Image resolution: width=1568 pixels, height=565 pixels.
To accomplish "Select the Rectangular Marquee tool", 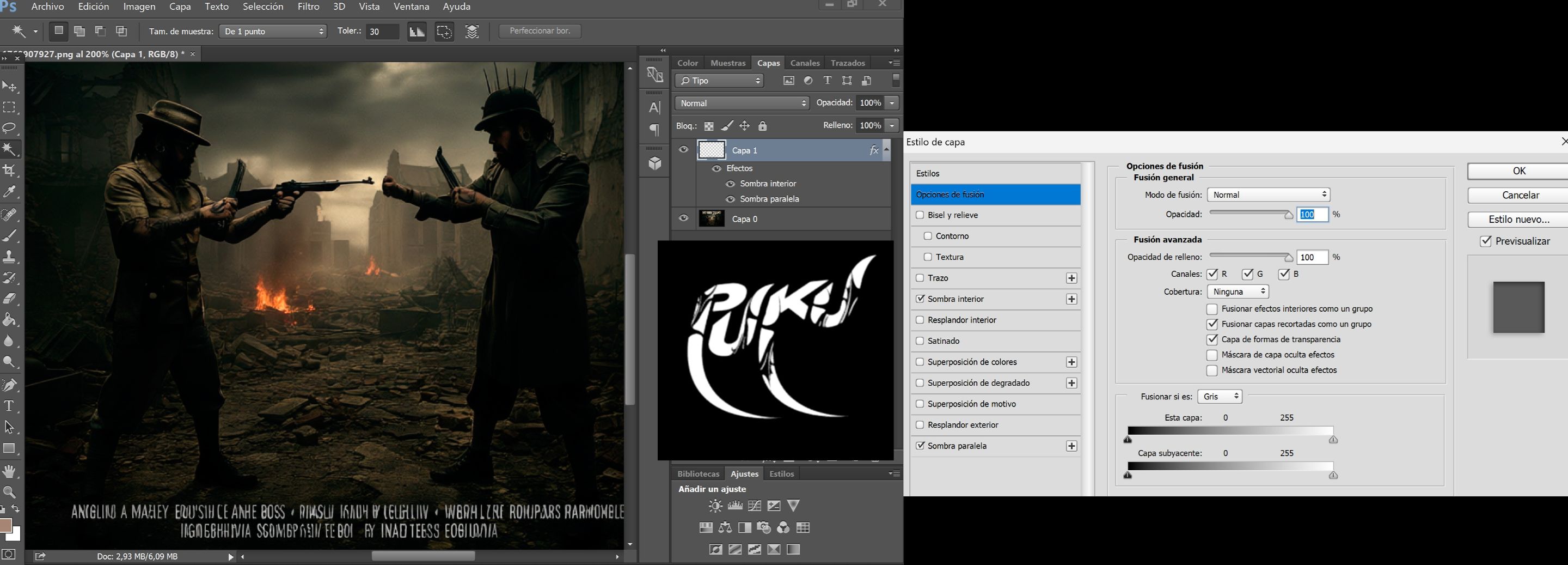I will pyautogui.click(x=10, y=107).
